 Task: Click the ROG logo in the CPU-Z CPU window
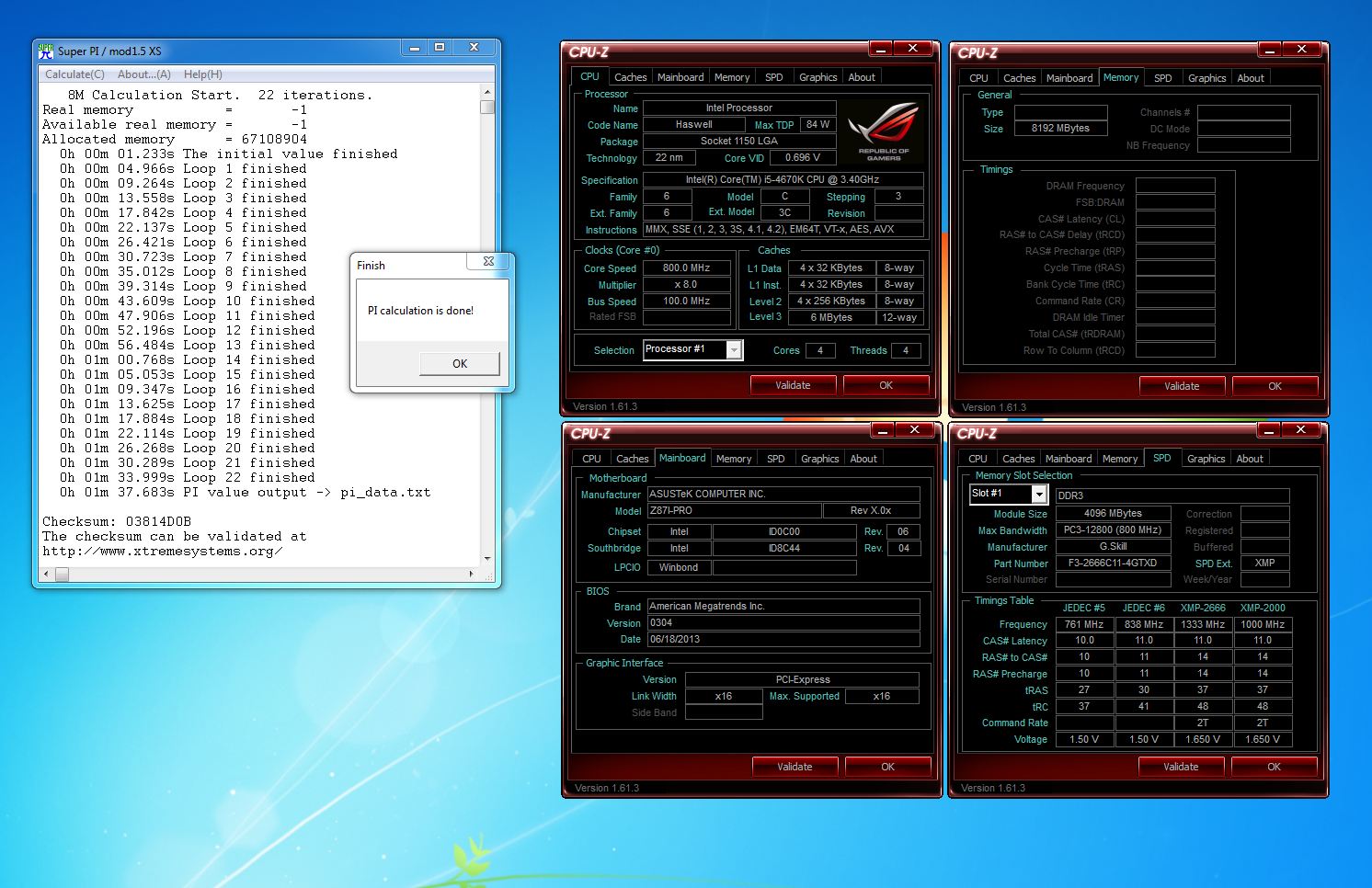point(883,131)
